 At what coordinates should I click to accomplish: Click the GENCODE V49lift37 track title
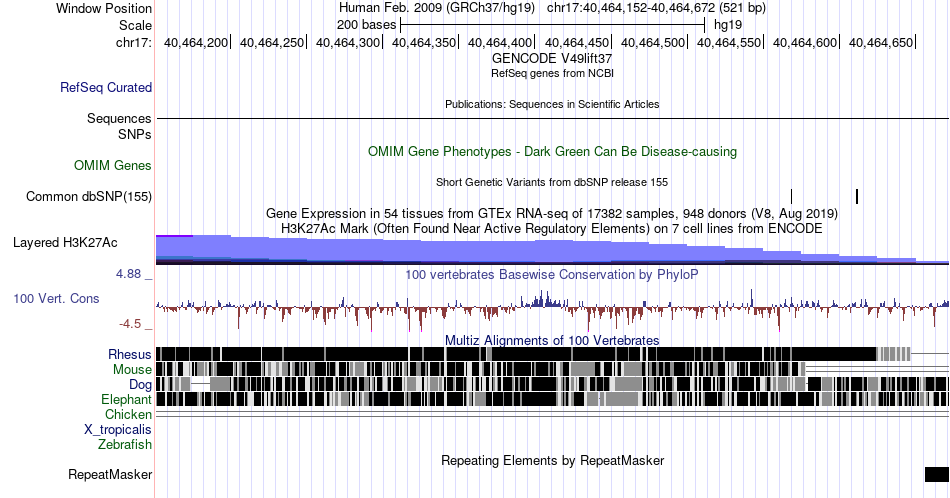tap(552, 59)
